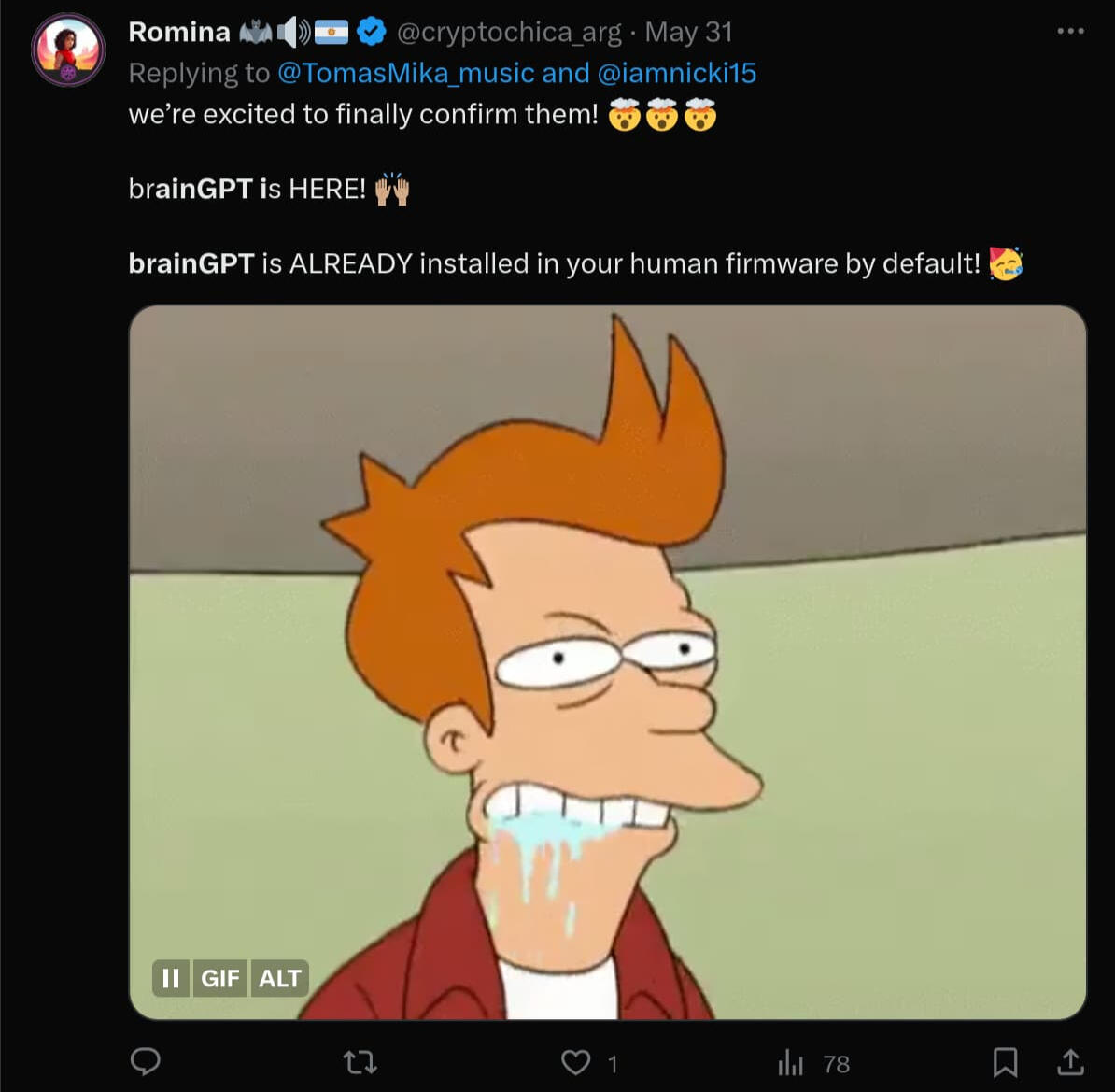Click the Romina display name

178,32
